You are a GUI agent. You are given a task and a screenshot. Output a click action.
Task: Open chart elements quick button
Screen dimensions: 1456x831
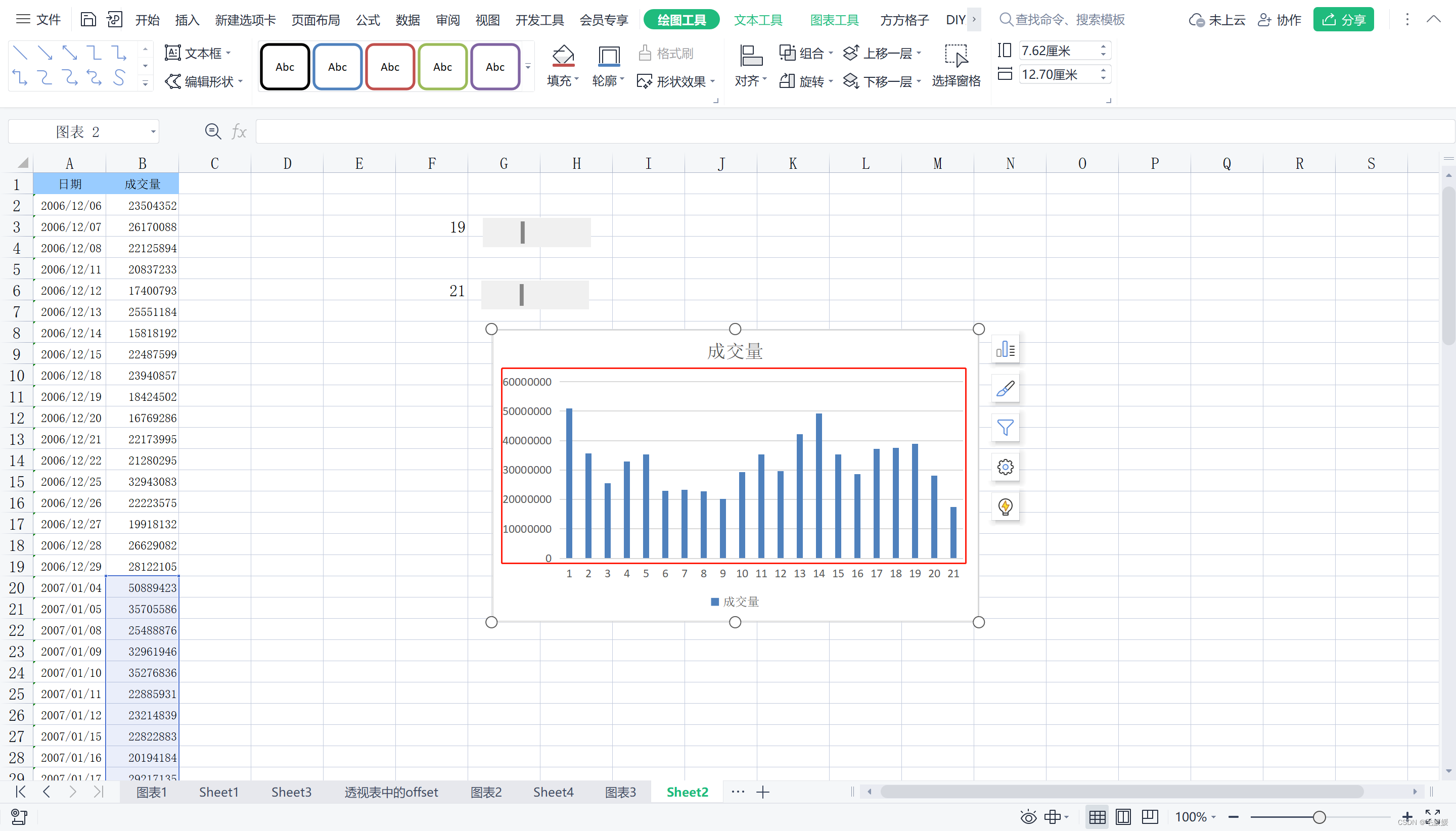(1005, 349)
